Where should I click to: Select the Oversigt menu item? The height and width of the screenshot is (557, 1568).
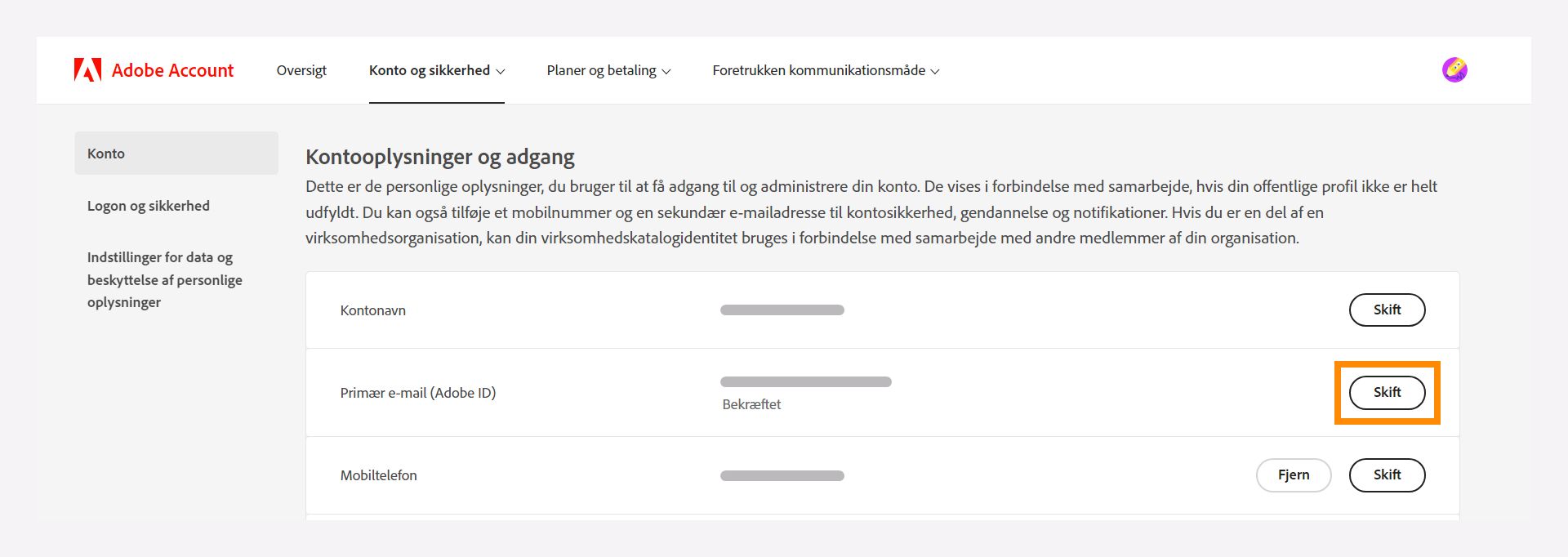point(301,70)
